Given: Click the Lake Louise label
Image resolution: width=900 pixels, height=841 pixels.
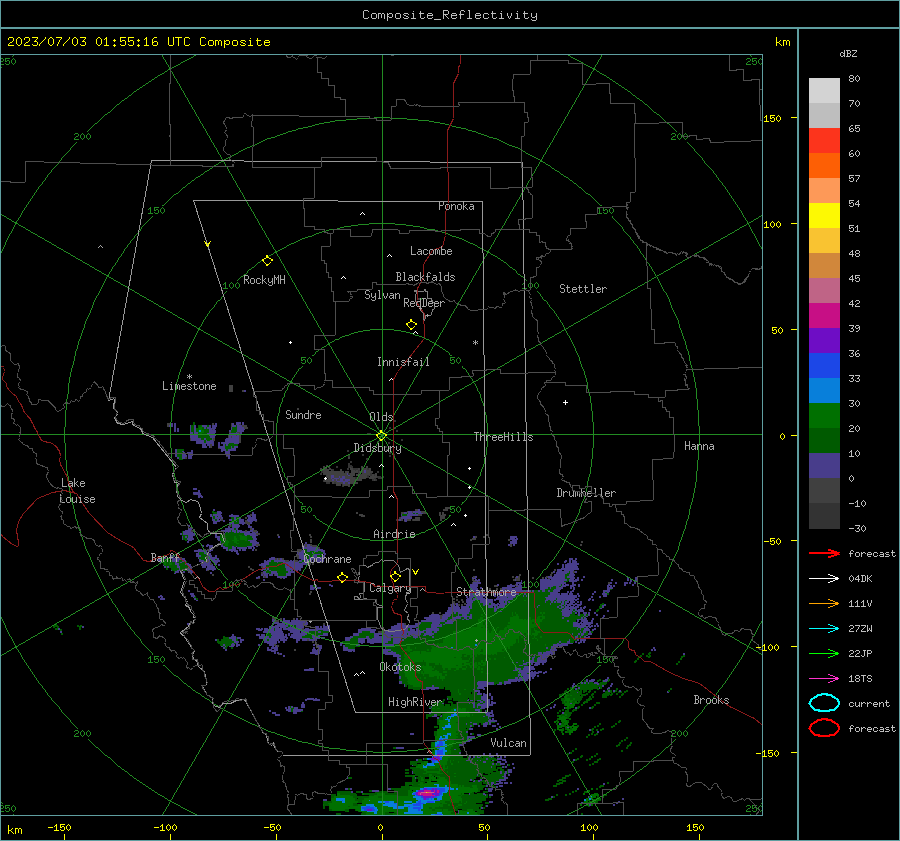Looking at the screenshot, I should pyautogui.click(x=78, y=491).
